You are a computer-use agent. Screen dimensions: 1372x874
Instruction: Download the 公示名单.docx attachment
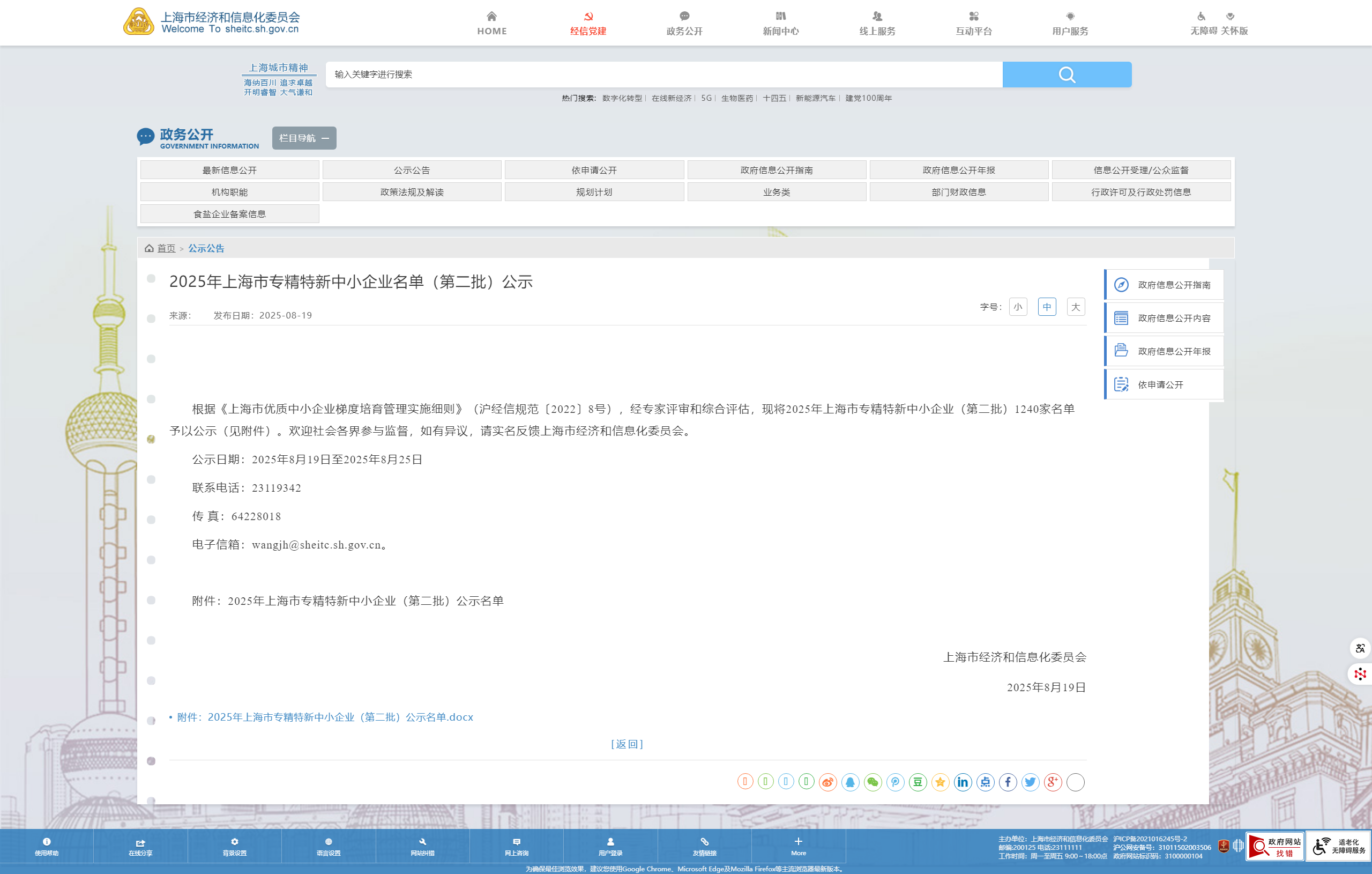coord(325,717)
